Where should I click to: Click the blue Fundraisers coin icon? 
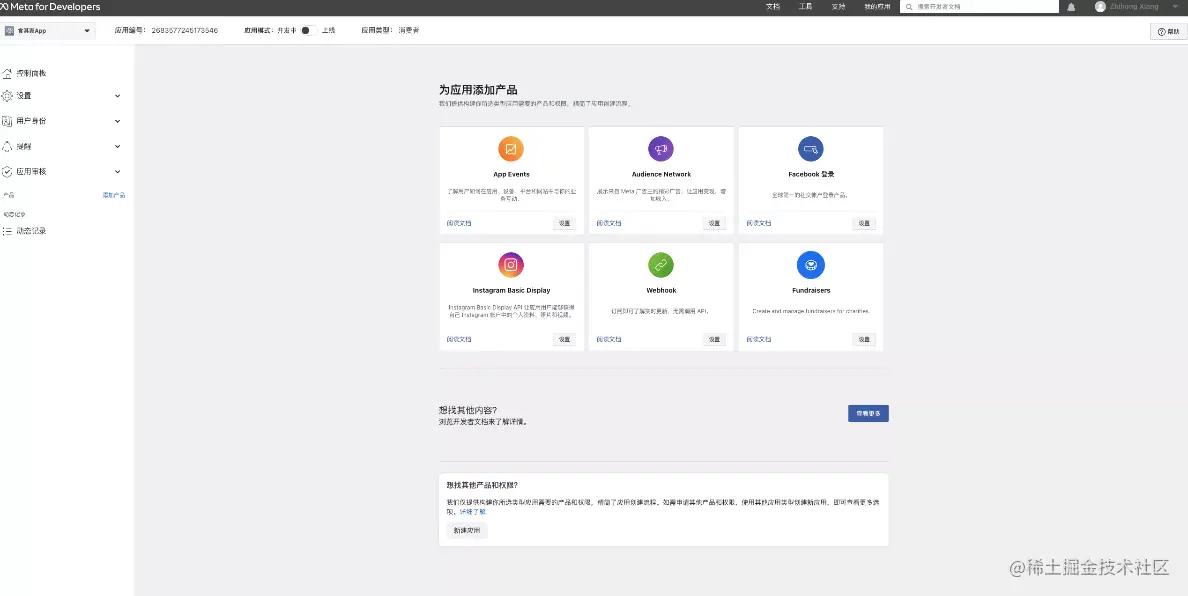point(811,265)
